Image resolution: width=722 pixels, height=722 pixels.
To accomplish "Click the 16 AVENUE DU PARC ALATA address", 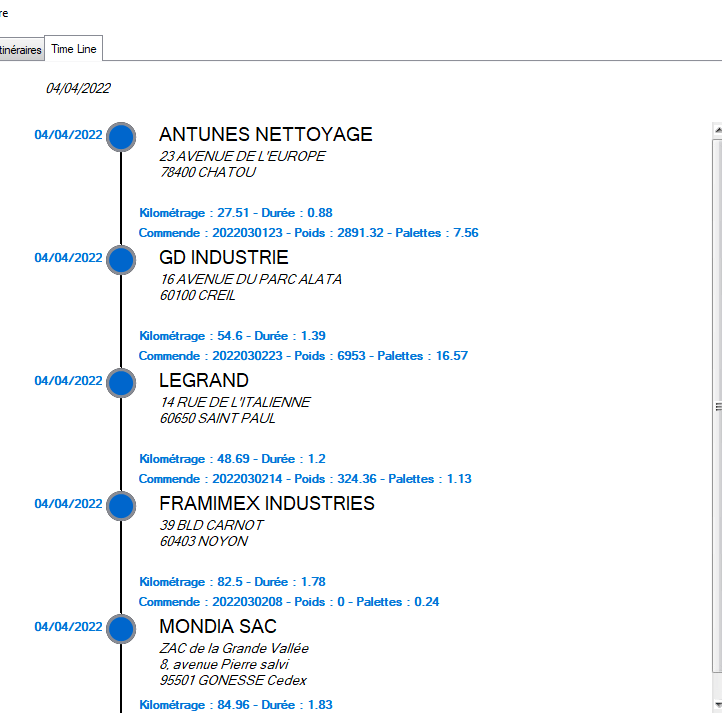I will point(250,280).
